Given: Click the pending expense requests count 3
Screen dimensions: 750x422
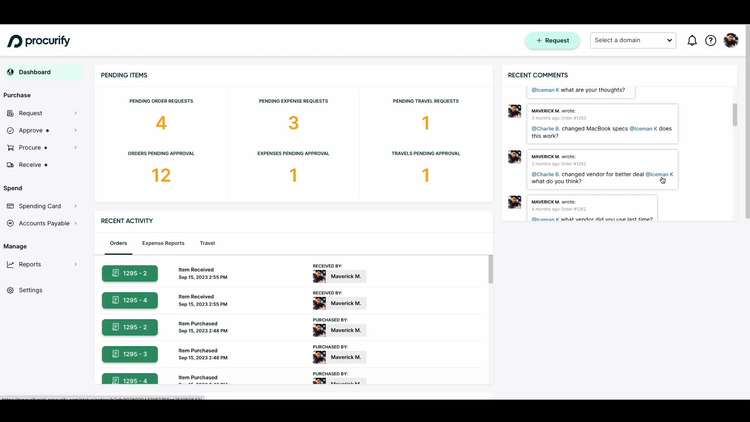Looking at the screenshot, I should (293, 123).
